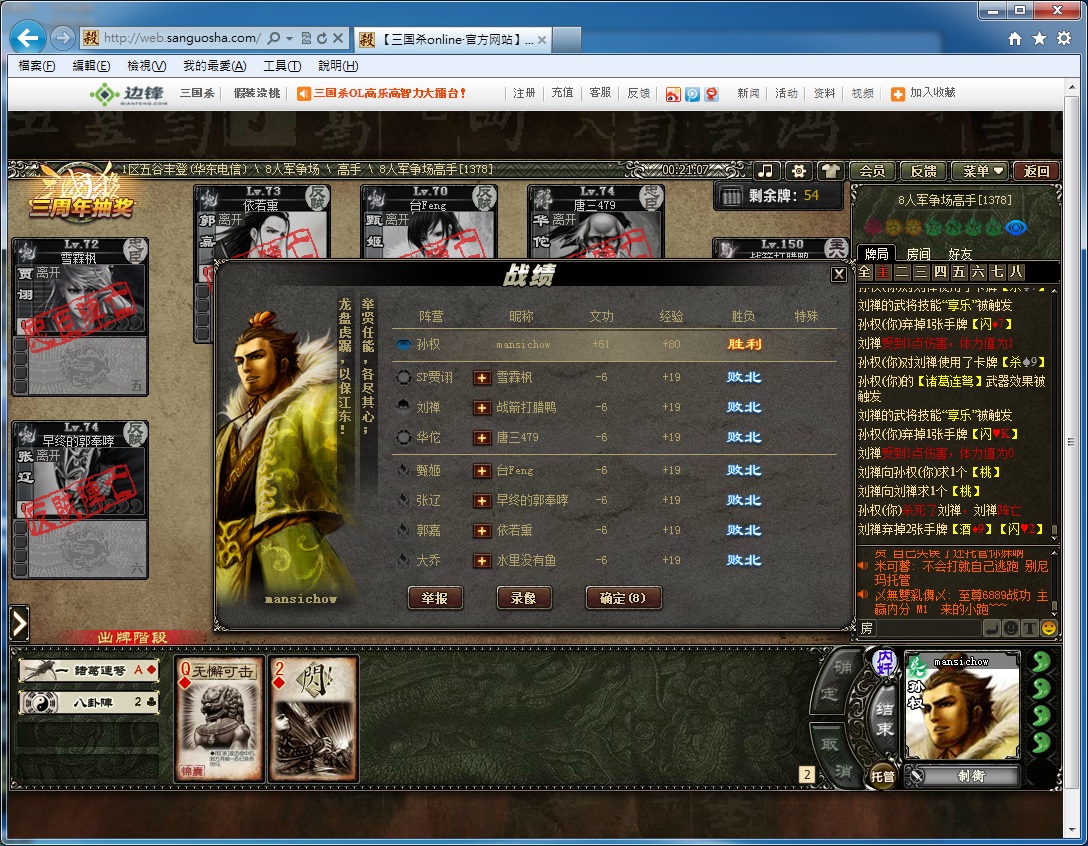
Task: Click the 录像 replay button
Action: [x=524, y=598]
